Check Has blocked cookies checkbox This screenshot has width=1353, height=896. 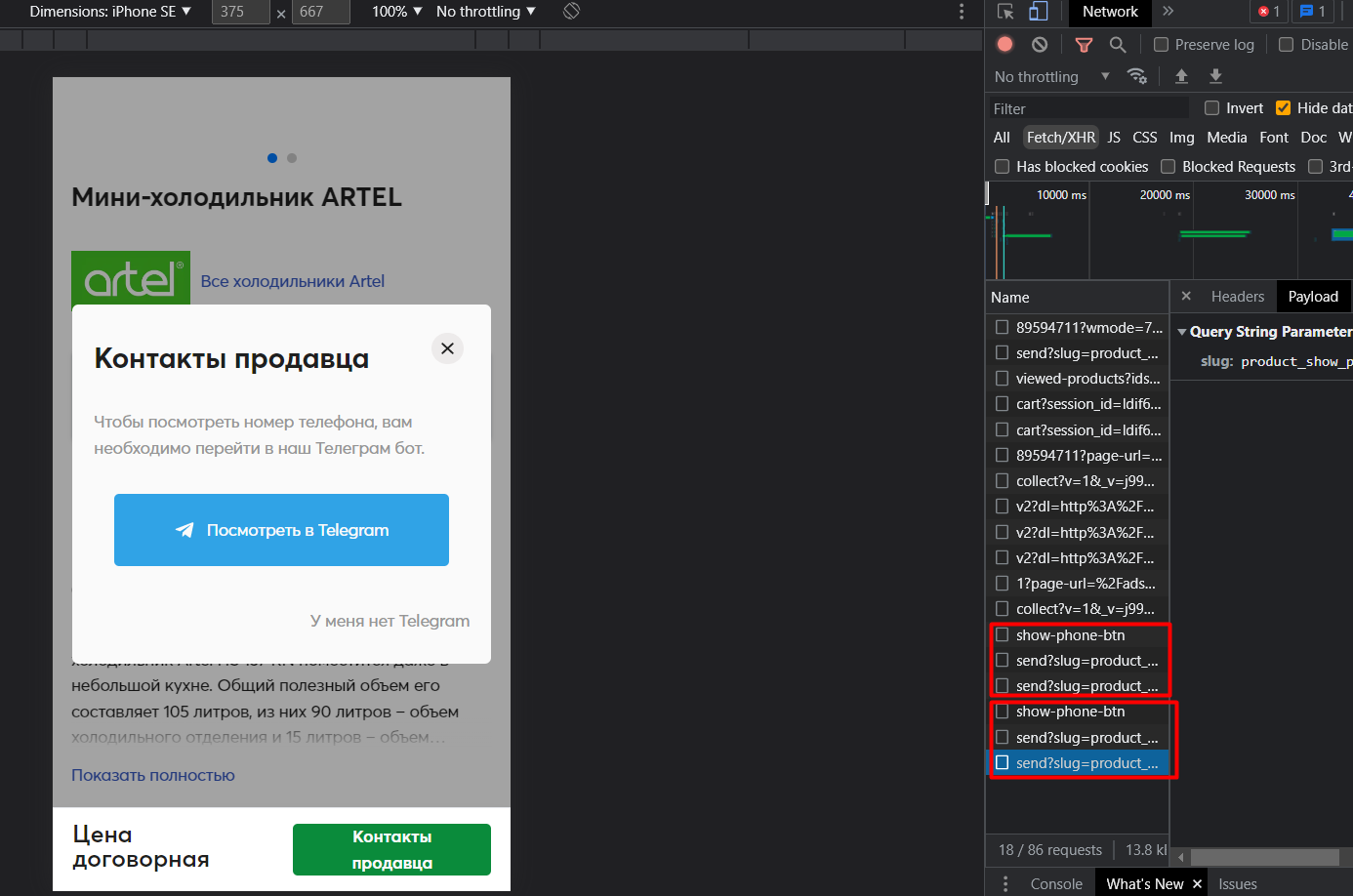tap(1002, 167)
